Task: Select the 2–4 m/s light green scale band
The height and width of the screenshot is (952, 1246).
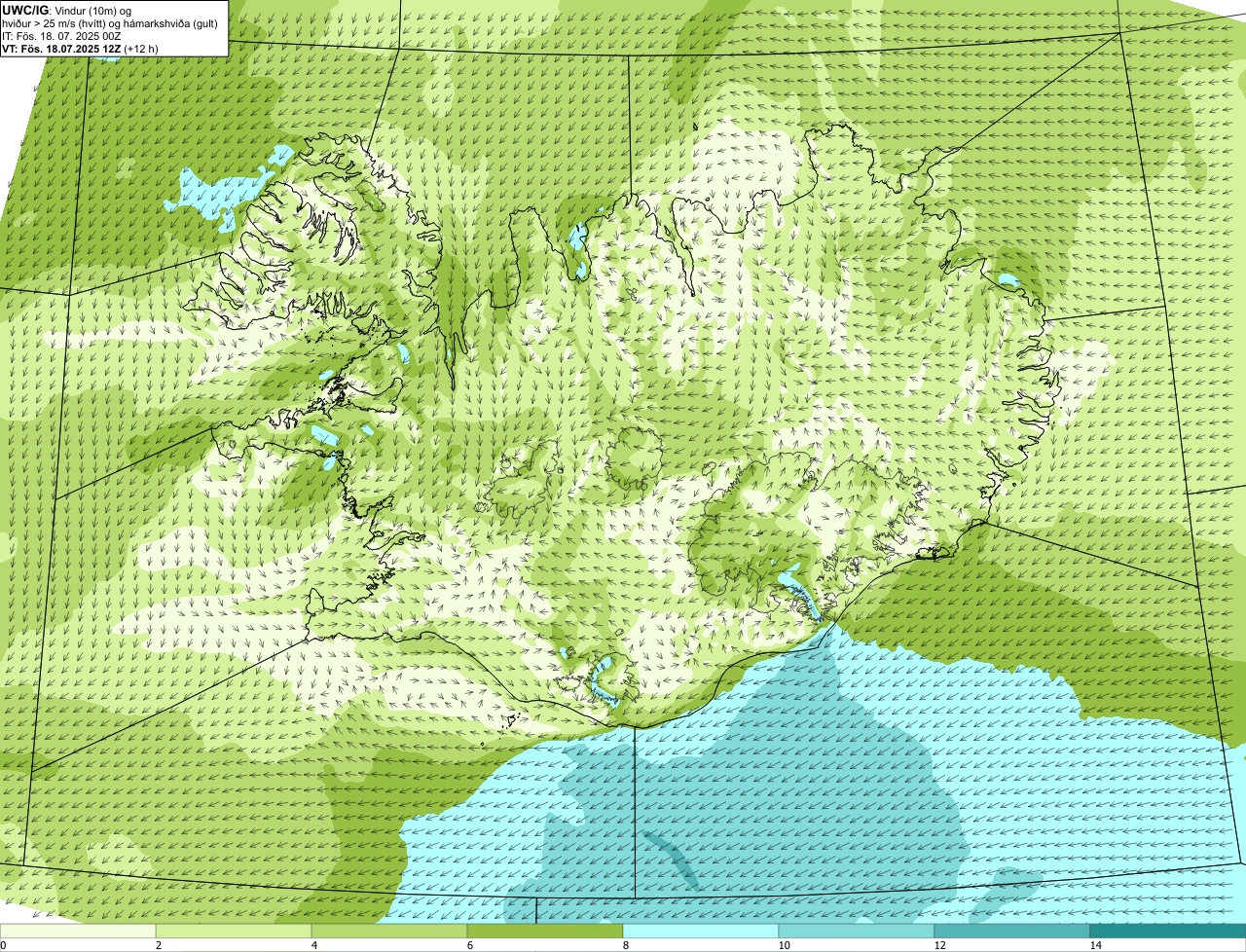Action: [234, 931]
